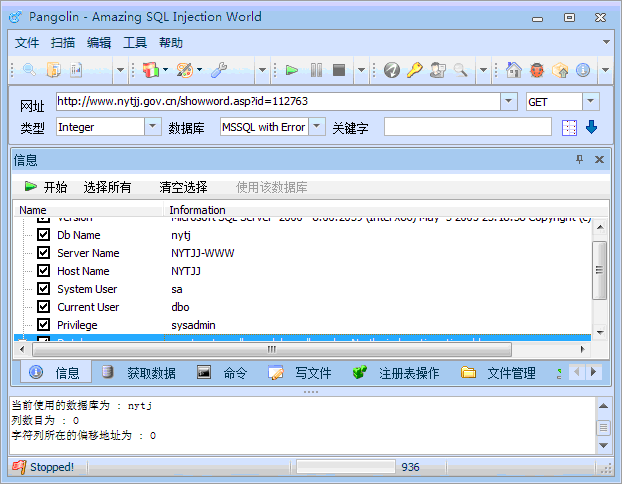Click 清空选择 button
Viewport: 622px width, 484px height.
183,187
